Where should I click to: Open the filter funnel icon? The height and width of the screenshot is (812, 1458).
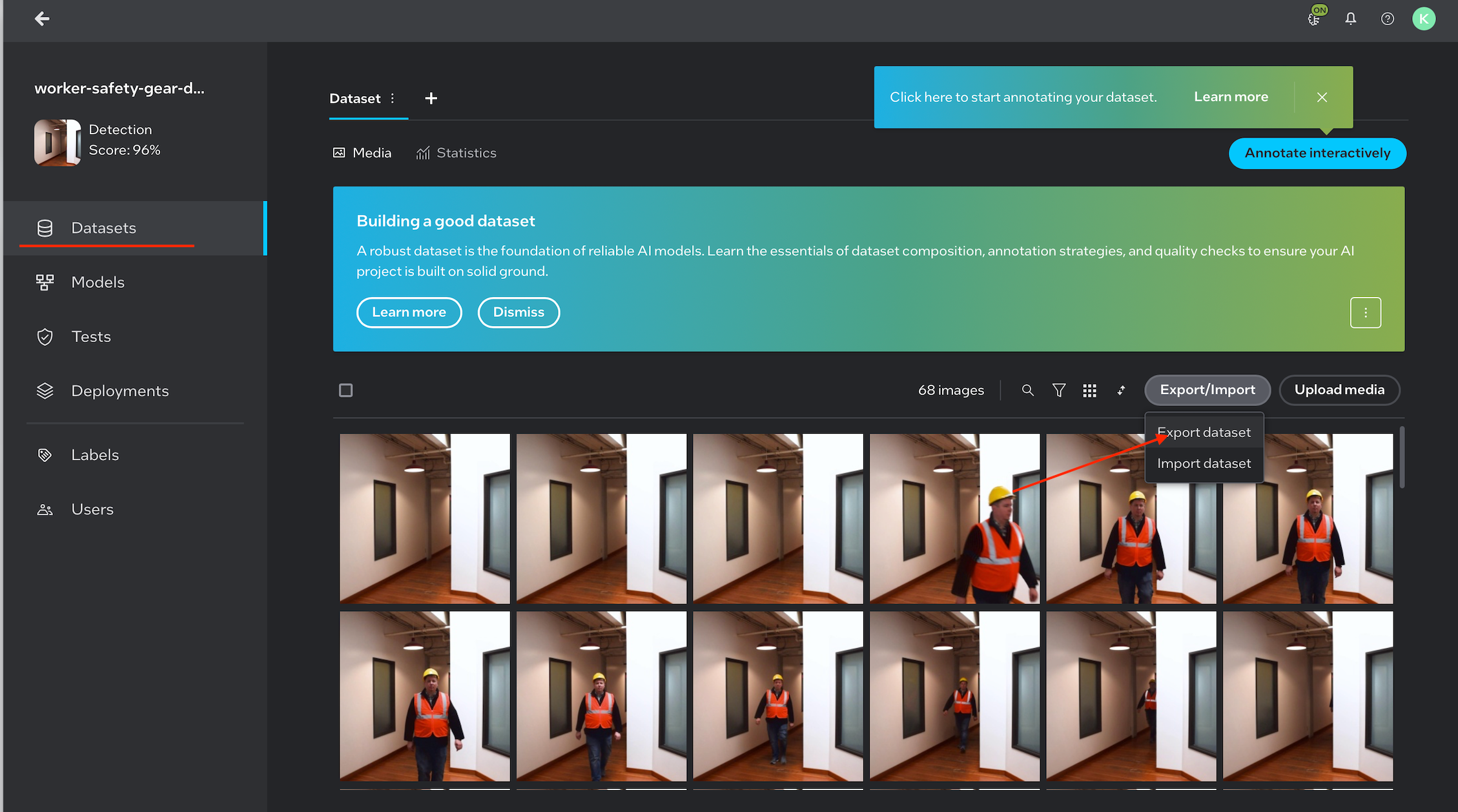tap(1059, 390)
